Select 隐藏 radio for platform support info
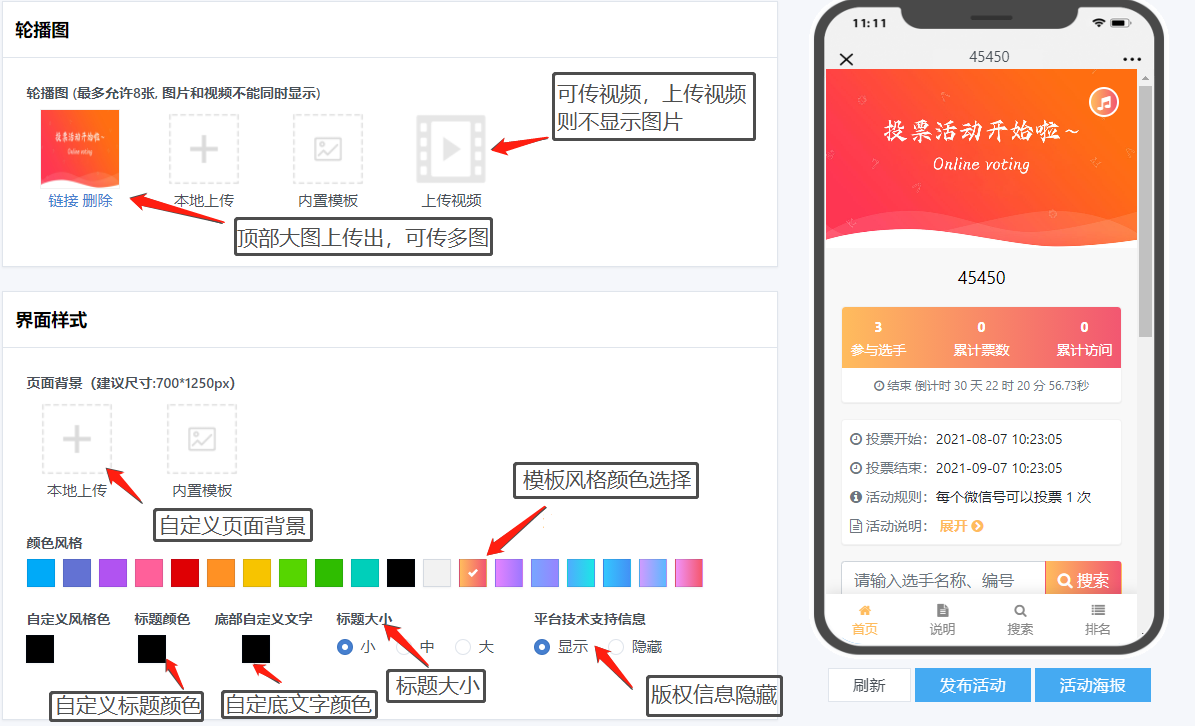 (616, 647)
